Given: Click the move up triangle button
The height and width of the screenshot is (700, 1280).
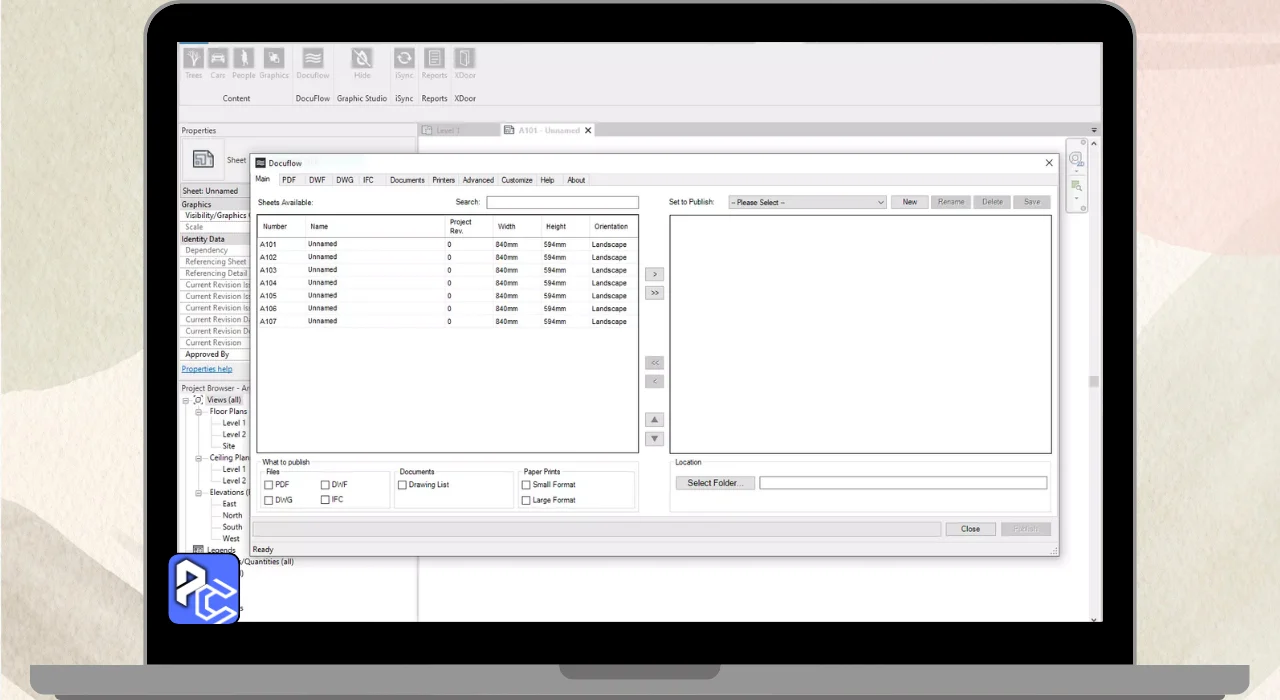Looking at the screenshot, I should 655,420.
